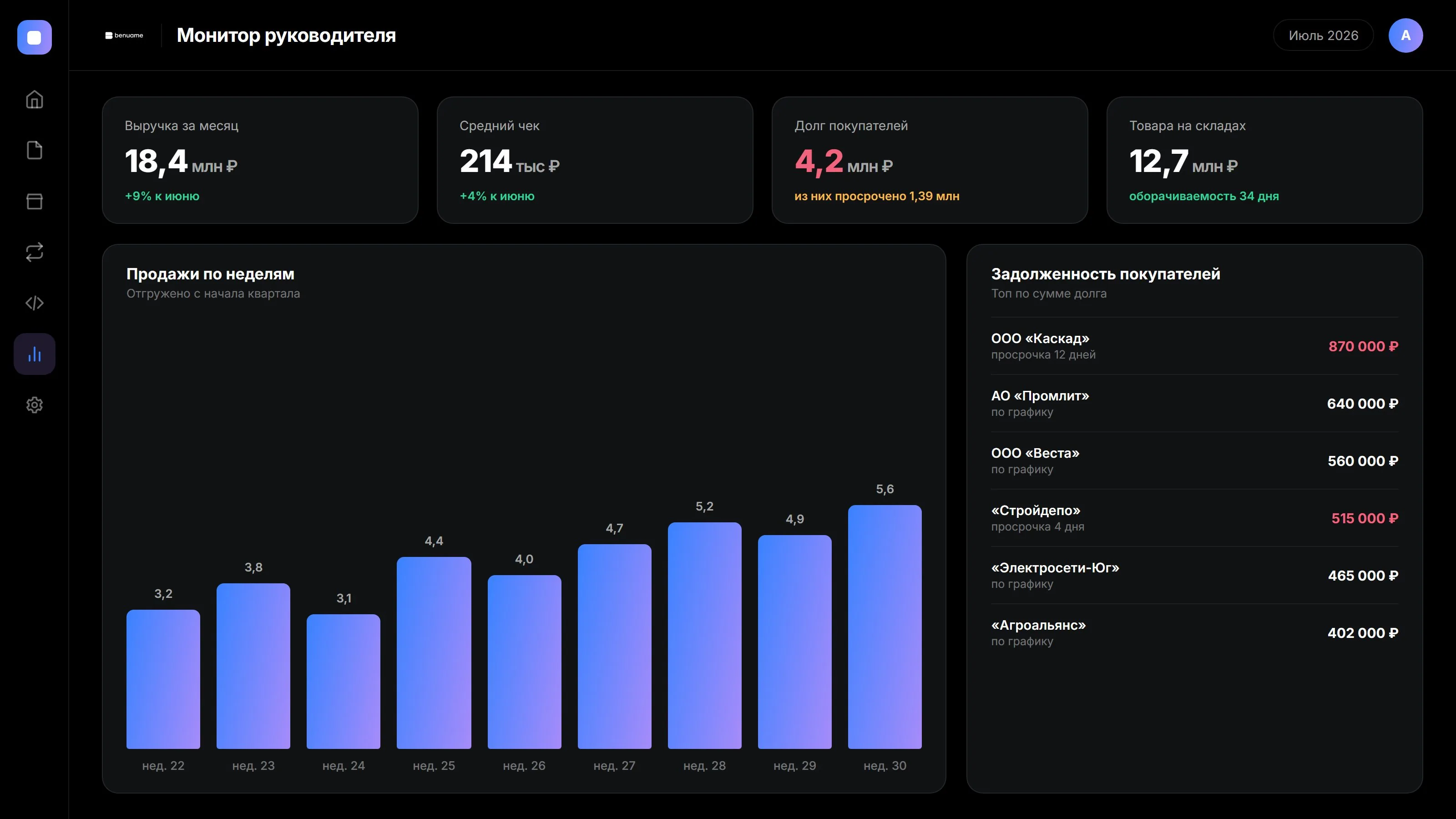Select the bar for нед. 25
Screen dimensions: 1456x819
pos(434,653)
